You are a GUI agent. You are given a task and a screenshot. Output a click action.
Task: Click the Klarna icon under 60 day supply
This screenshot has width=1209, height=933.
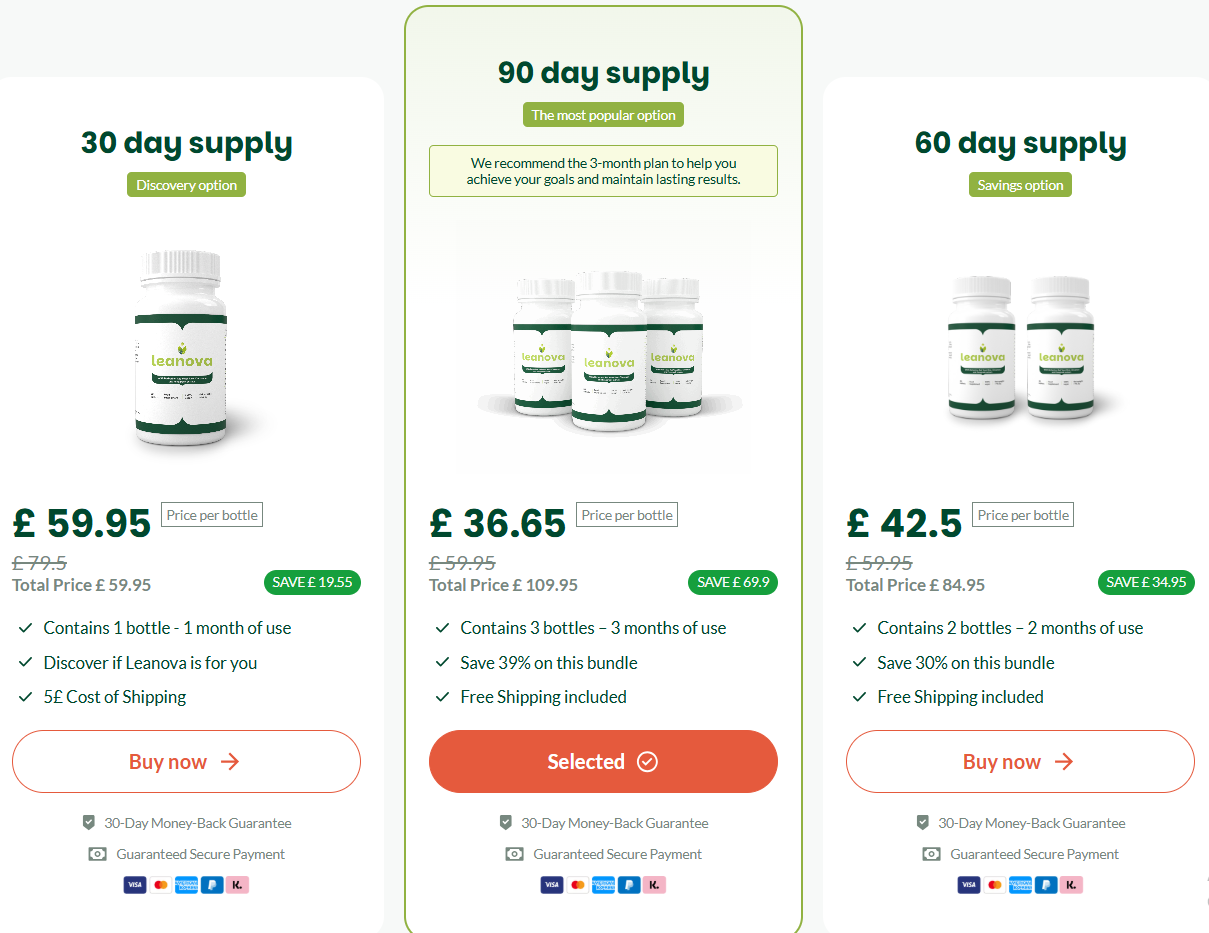click(1071, 885)
